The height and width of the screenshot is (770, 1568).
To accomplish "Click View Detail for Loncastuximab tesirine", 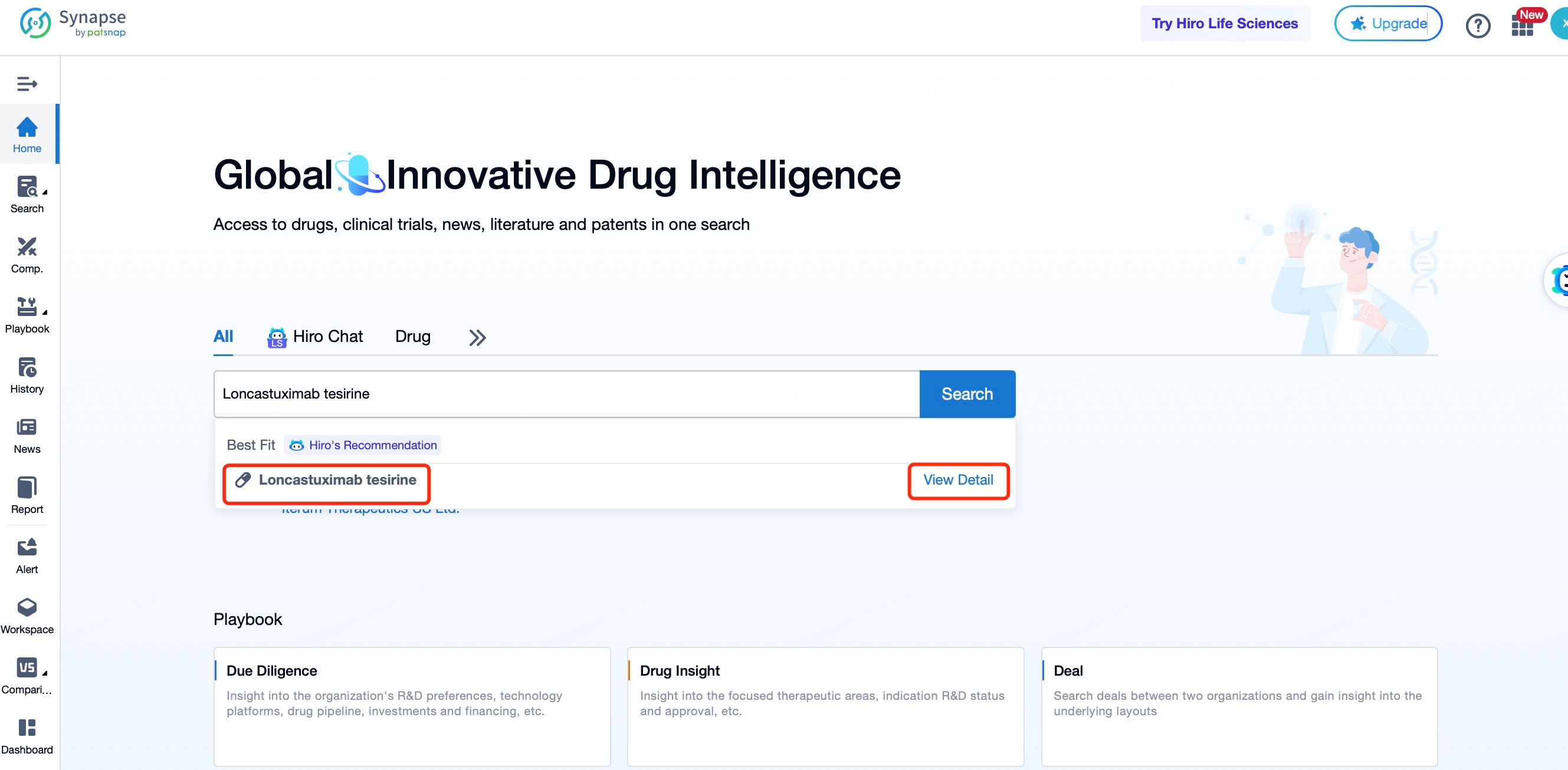I will [958, 479].
